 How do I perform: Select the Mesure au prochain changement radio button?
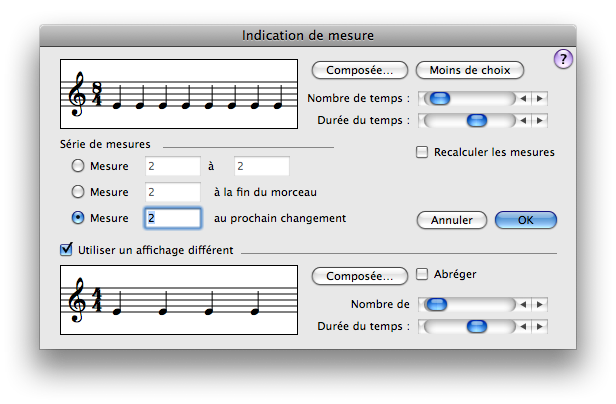[x=78, y=217]
